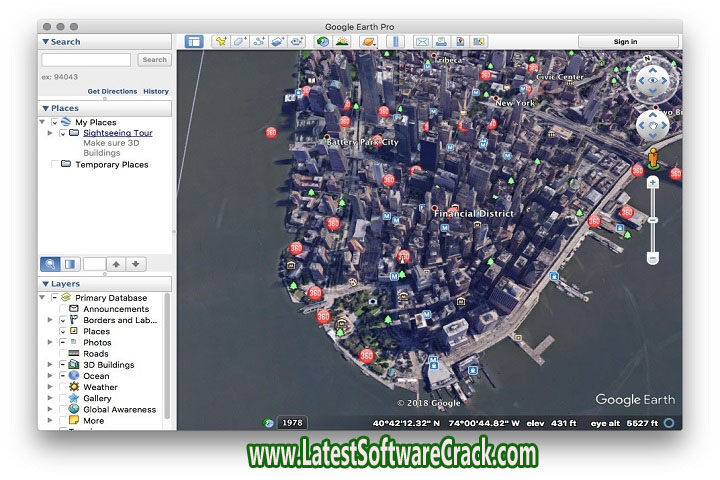Click the Sign in button
The width and height of the screenshot is (720, 480).
pos(625,41)
